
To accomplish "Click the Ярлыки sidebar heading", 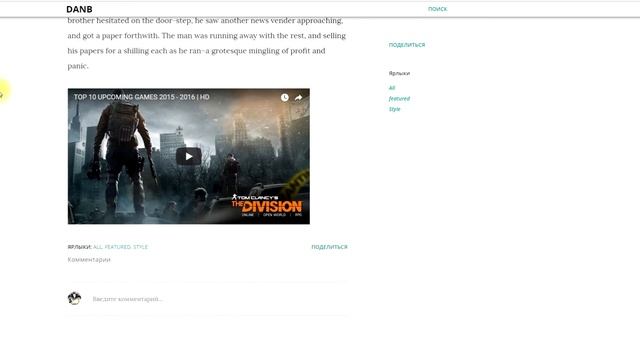I will 399,73.
